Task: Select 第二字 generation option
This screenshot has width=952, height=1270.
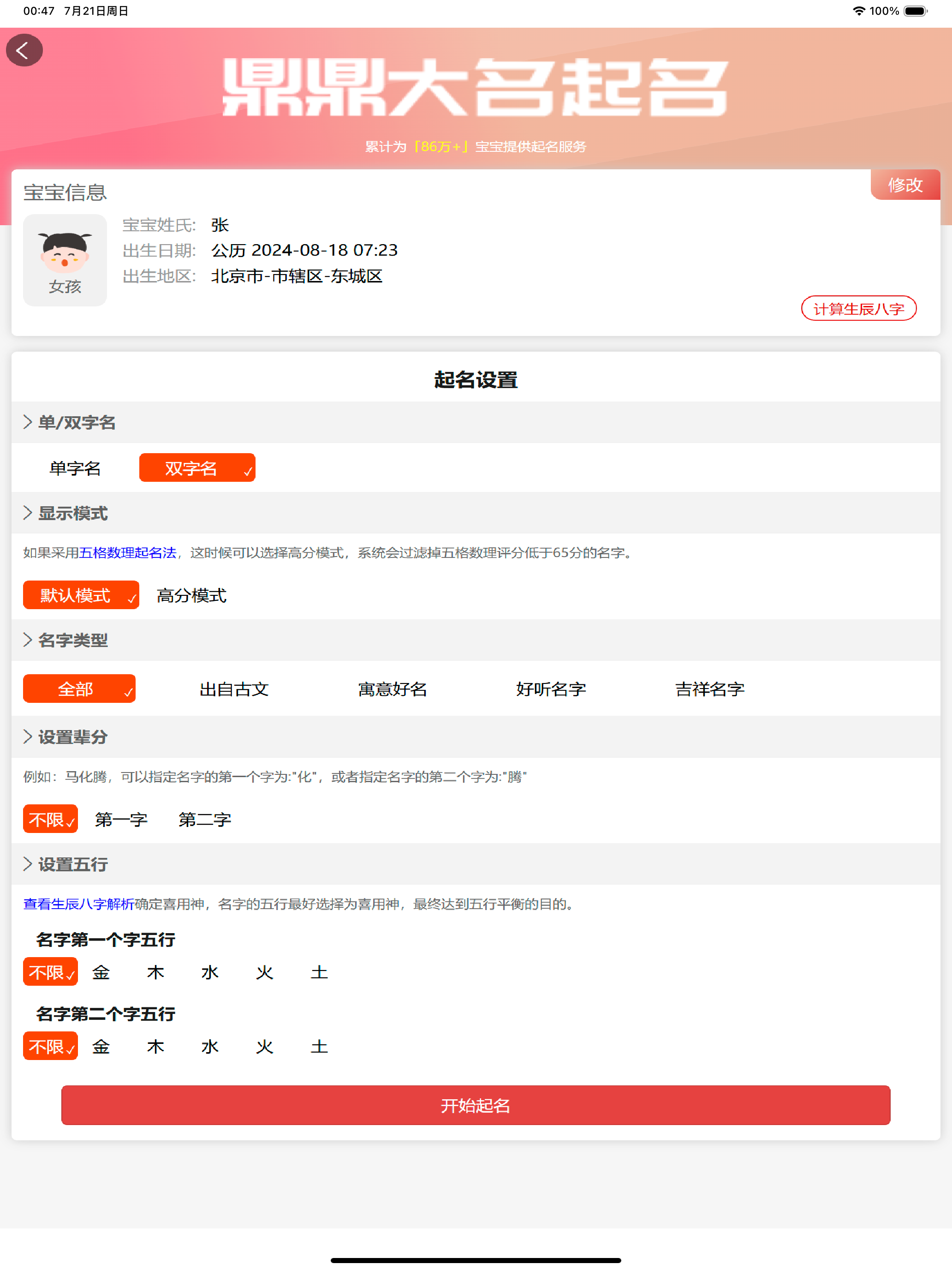Action: [x=205, y=819]
